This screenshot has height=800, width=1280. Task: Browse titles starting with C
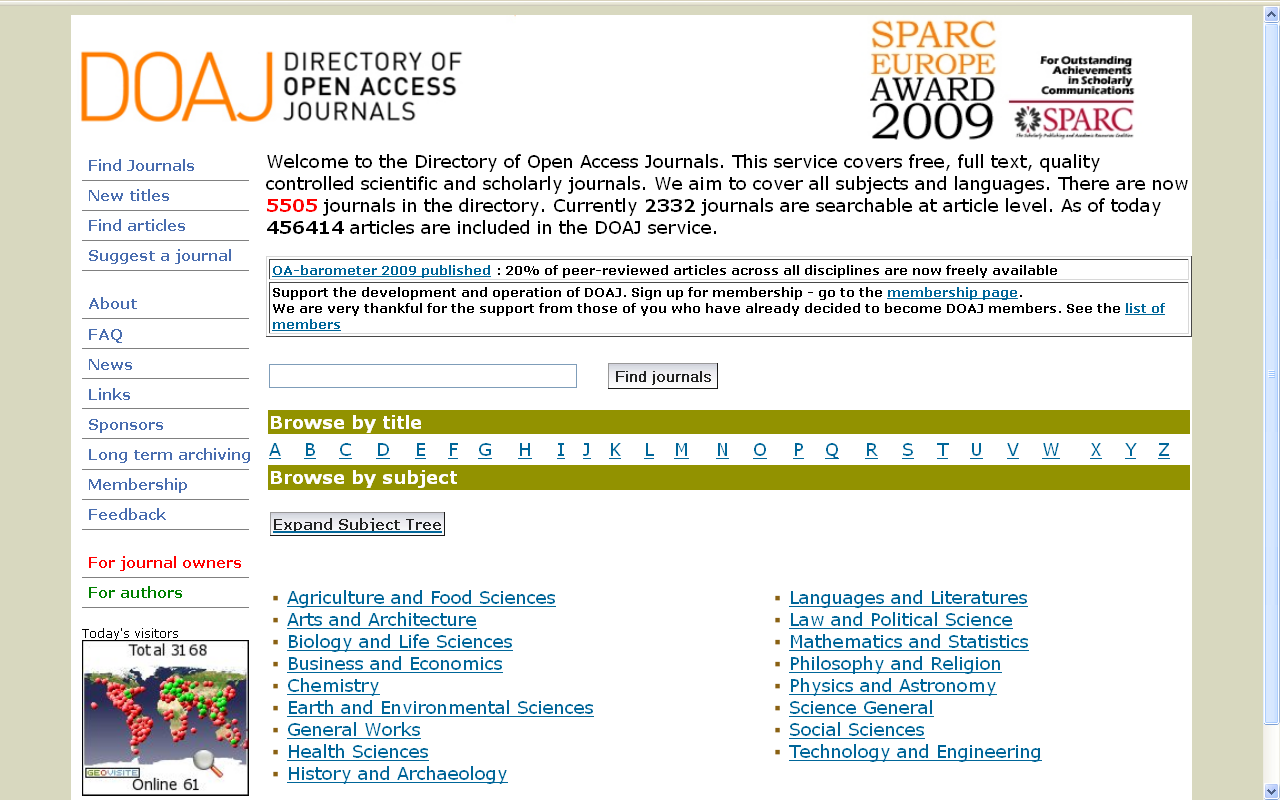(345, 450)
